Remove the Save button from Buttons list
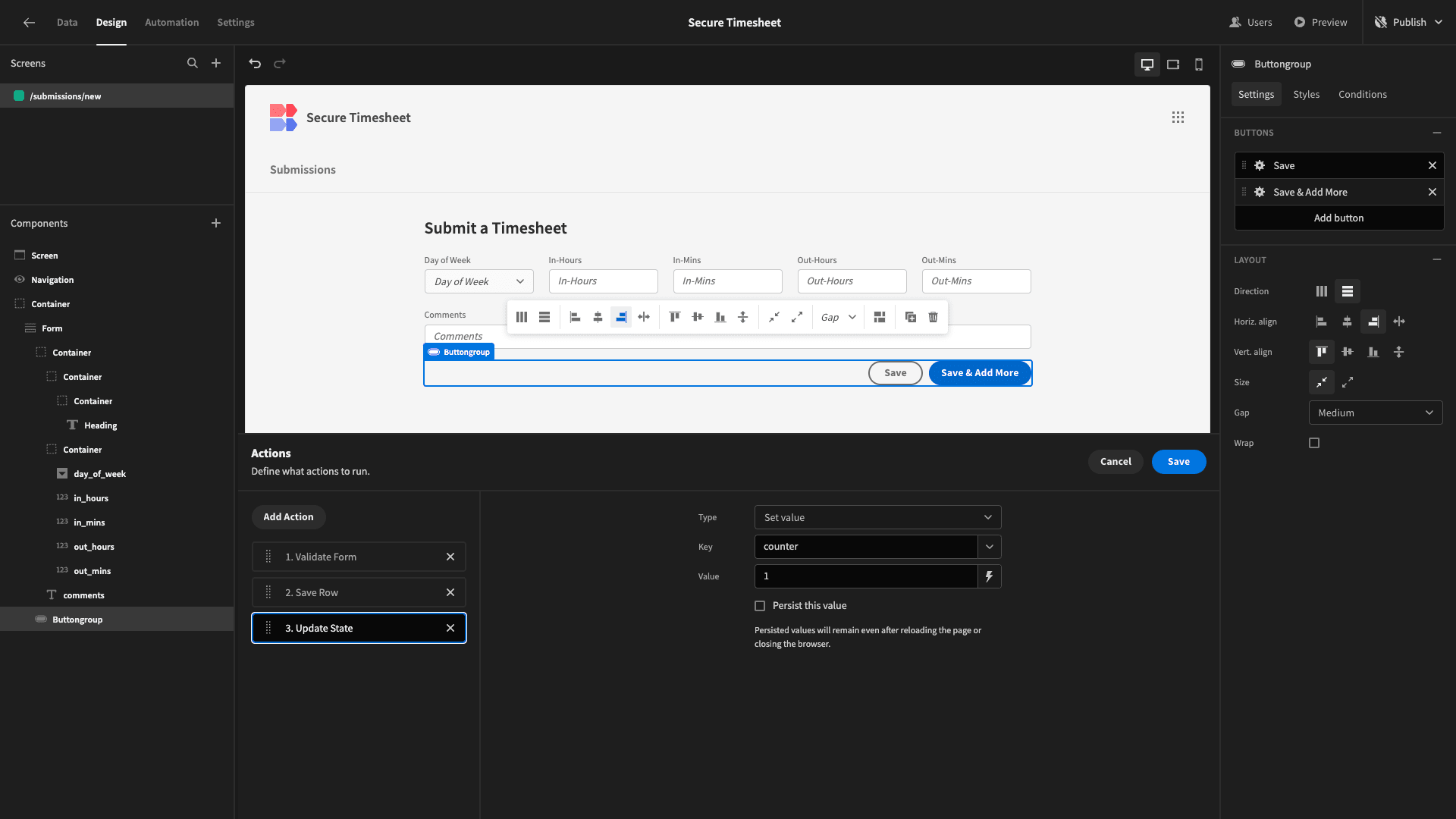The width and height of the screenshot is (1456, 819). 1432,165
